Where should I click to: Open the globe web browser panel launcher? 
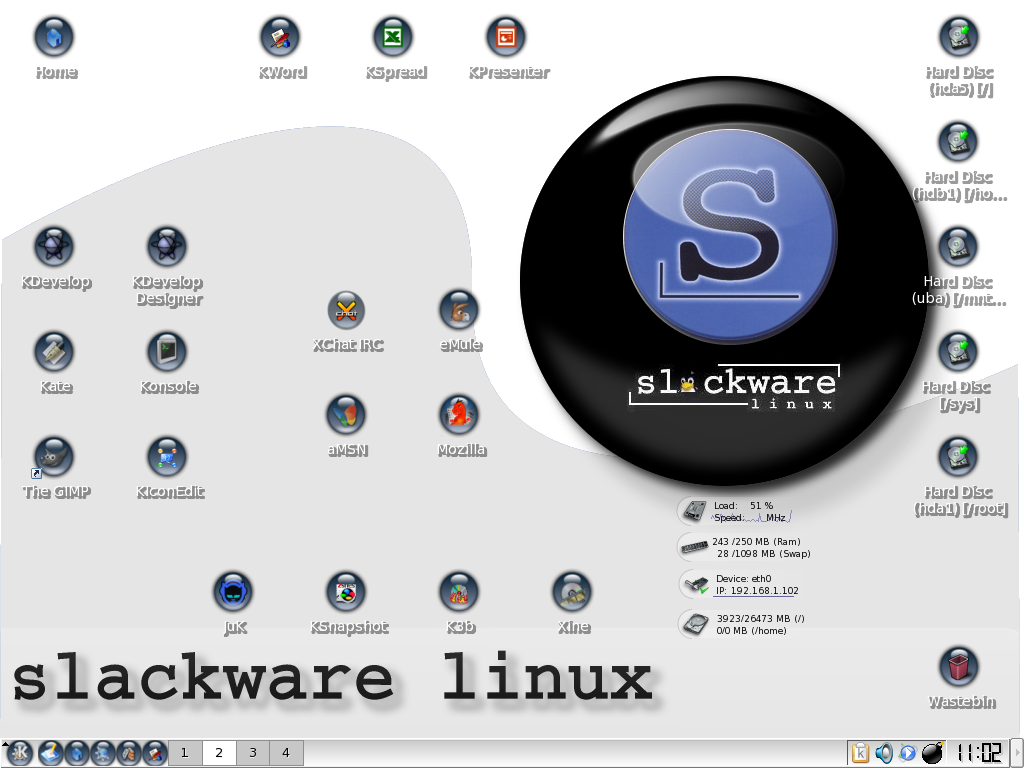point(103,754)
